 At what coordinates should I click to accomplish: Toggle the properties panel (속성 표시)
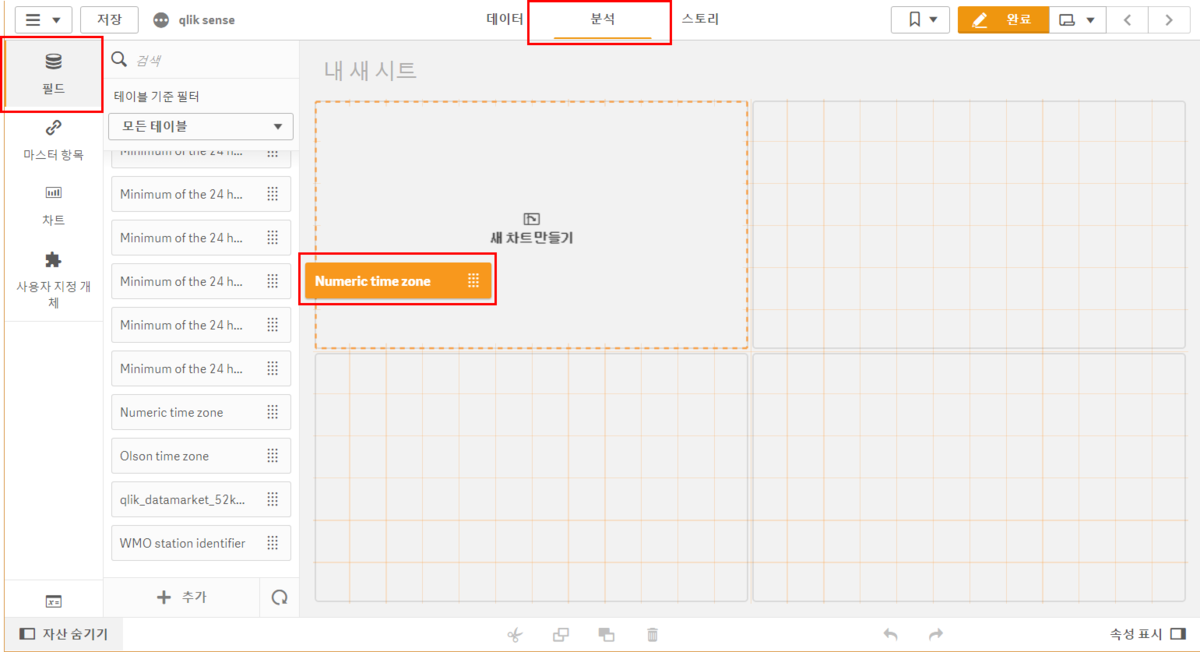1146,634
